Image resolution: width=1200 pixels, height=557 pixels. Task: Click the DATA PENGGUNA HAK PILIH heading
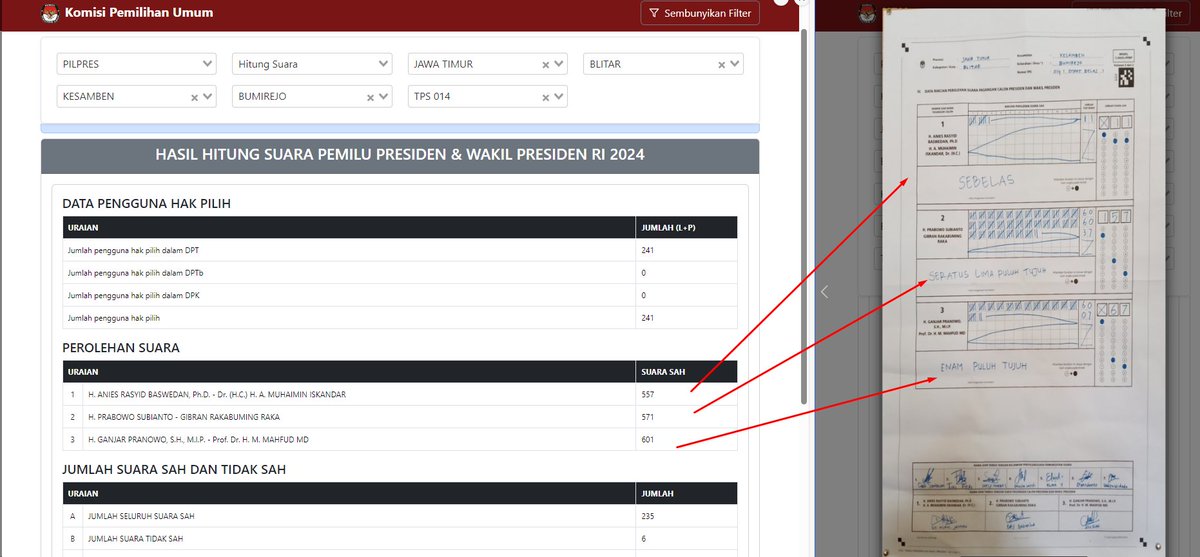pyautogui.click(x=146, y=203)
